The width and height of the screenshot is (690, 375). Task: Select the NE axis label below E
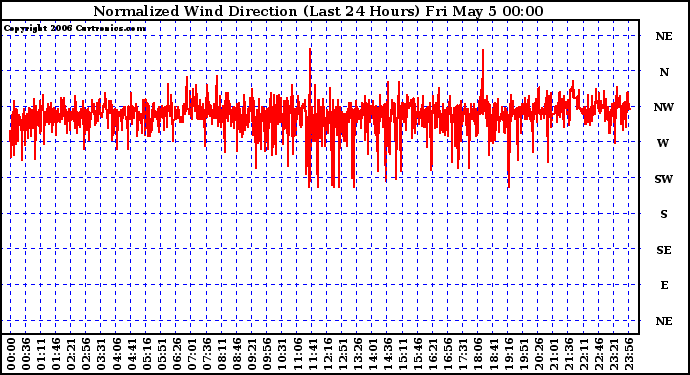point(664,321)
